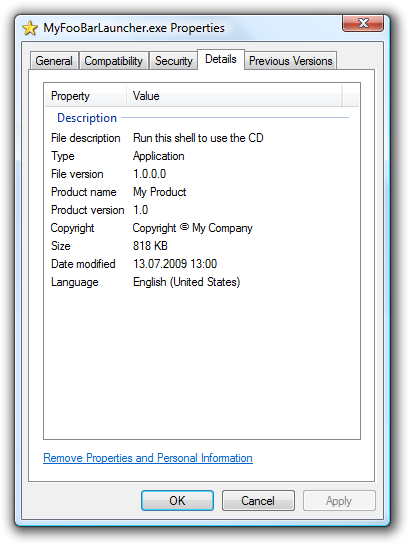Open the Previous Versions tab
409x545 pixels.
[291, 61]
